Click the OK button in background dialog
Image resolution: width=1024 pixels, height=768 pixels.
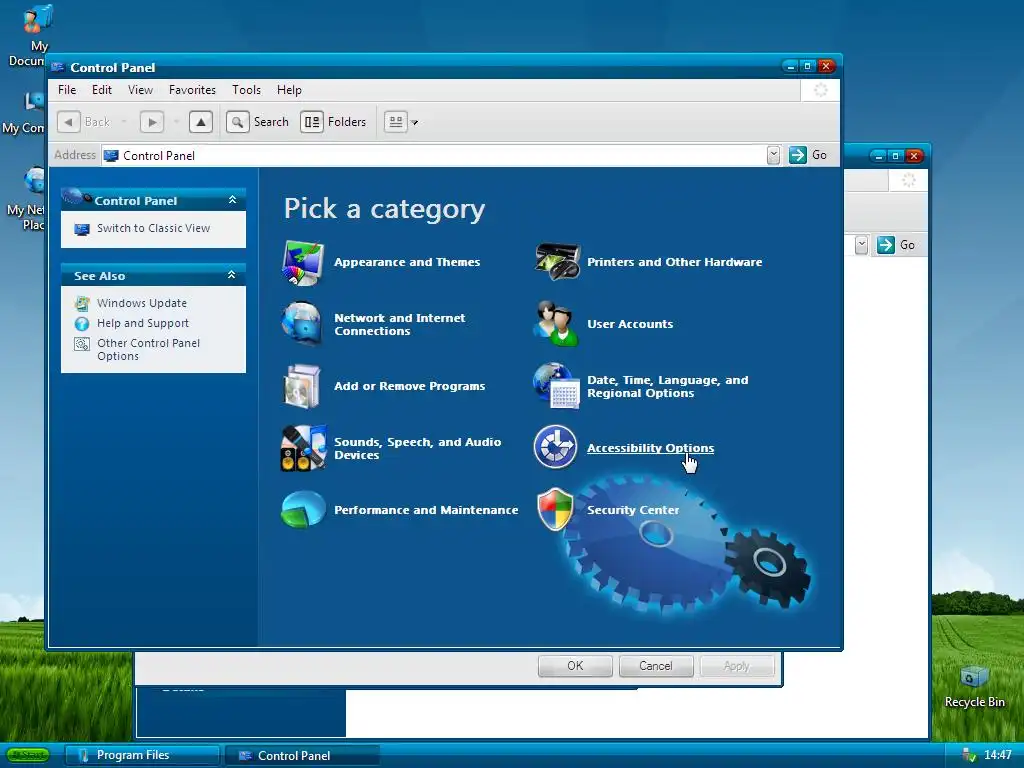coord(575,665)
